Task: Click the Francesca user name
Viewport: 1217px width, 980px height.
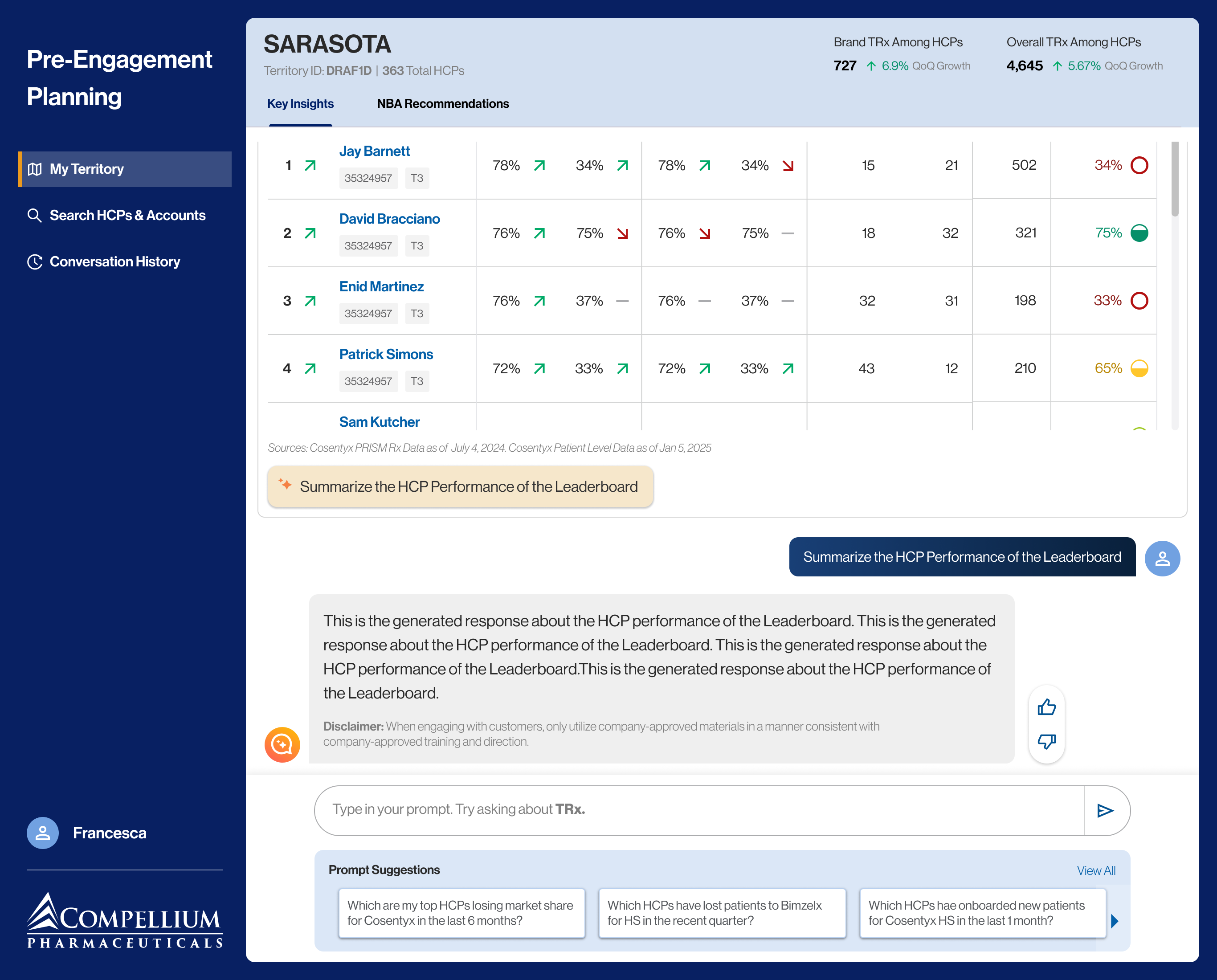Action: point(110,833)
